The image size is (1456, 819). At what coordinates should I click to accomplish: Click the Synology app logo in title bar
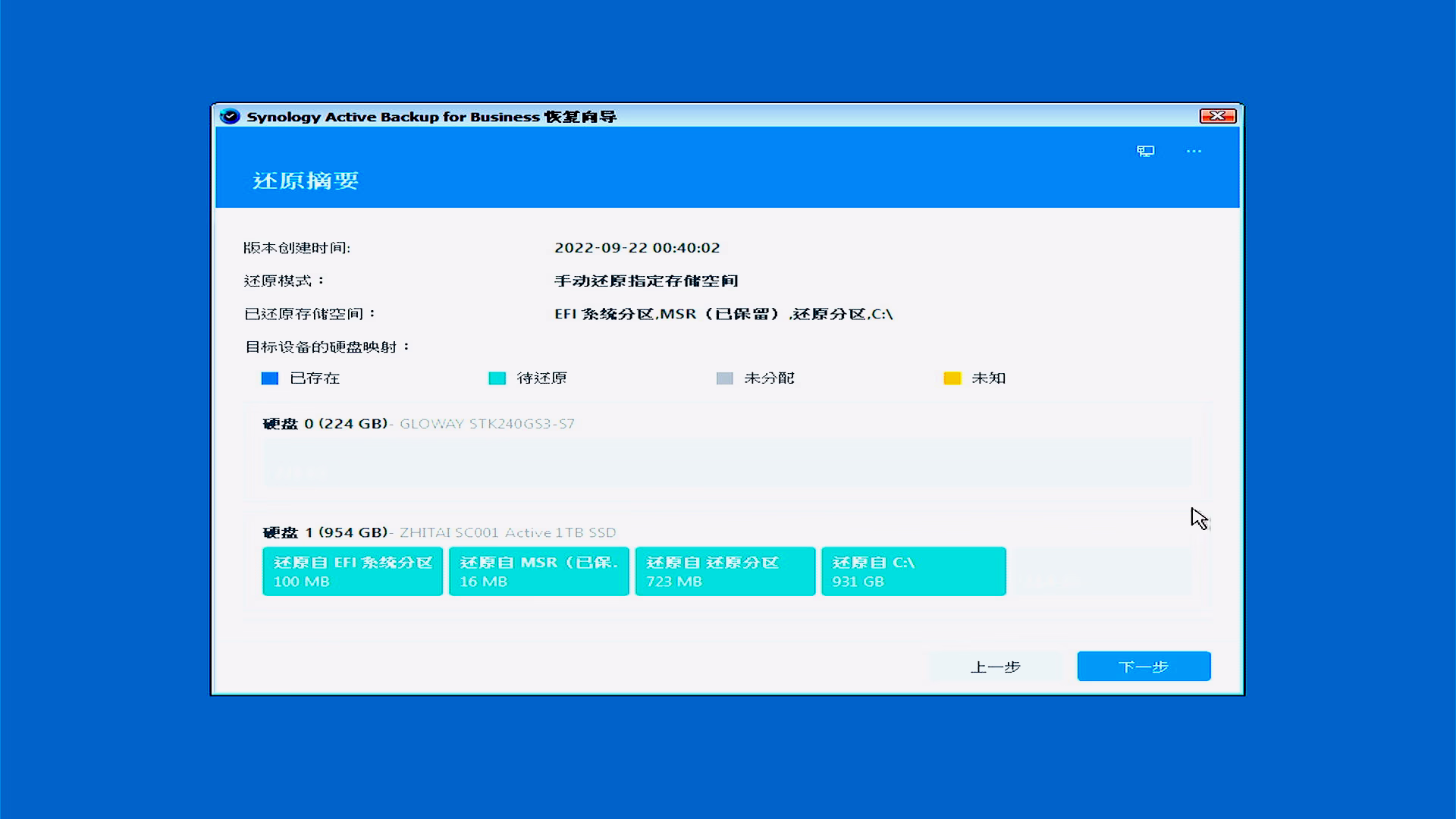230,116
